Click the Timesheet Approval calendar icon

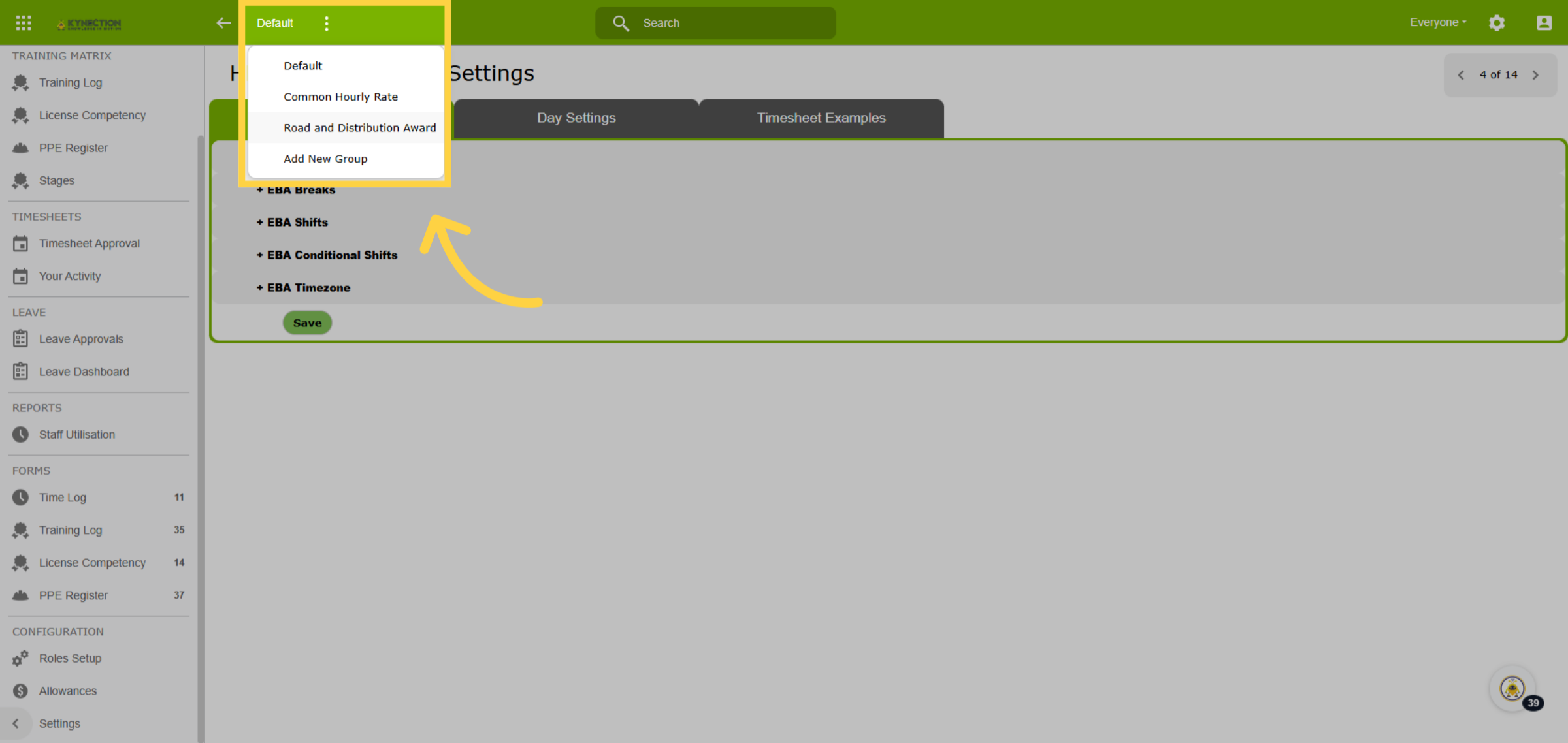[x=20, y=244]
